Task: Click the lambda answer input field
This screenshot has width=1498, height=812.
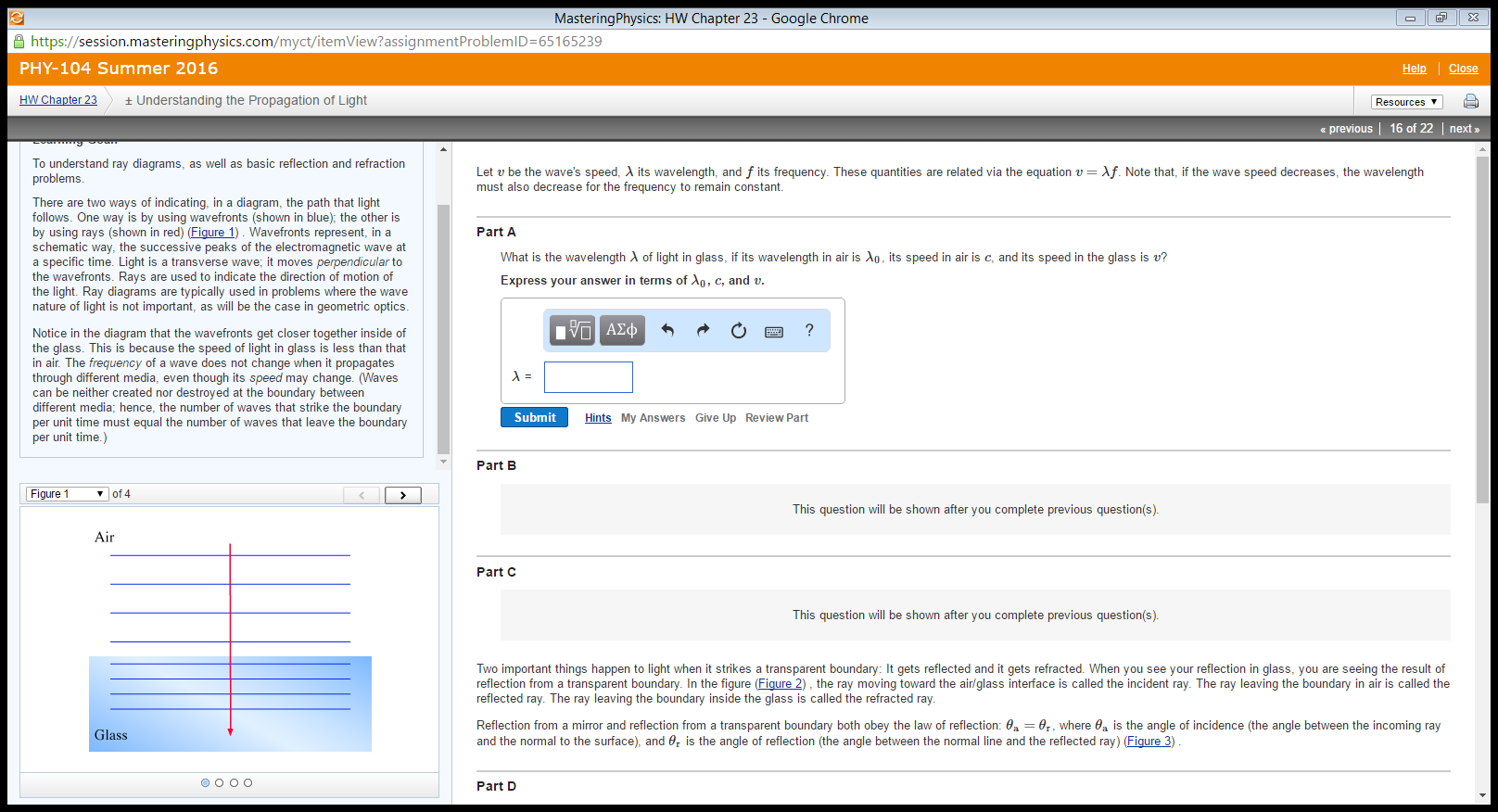Action: pyautogui.click(x=589, y=377)
